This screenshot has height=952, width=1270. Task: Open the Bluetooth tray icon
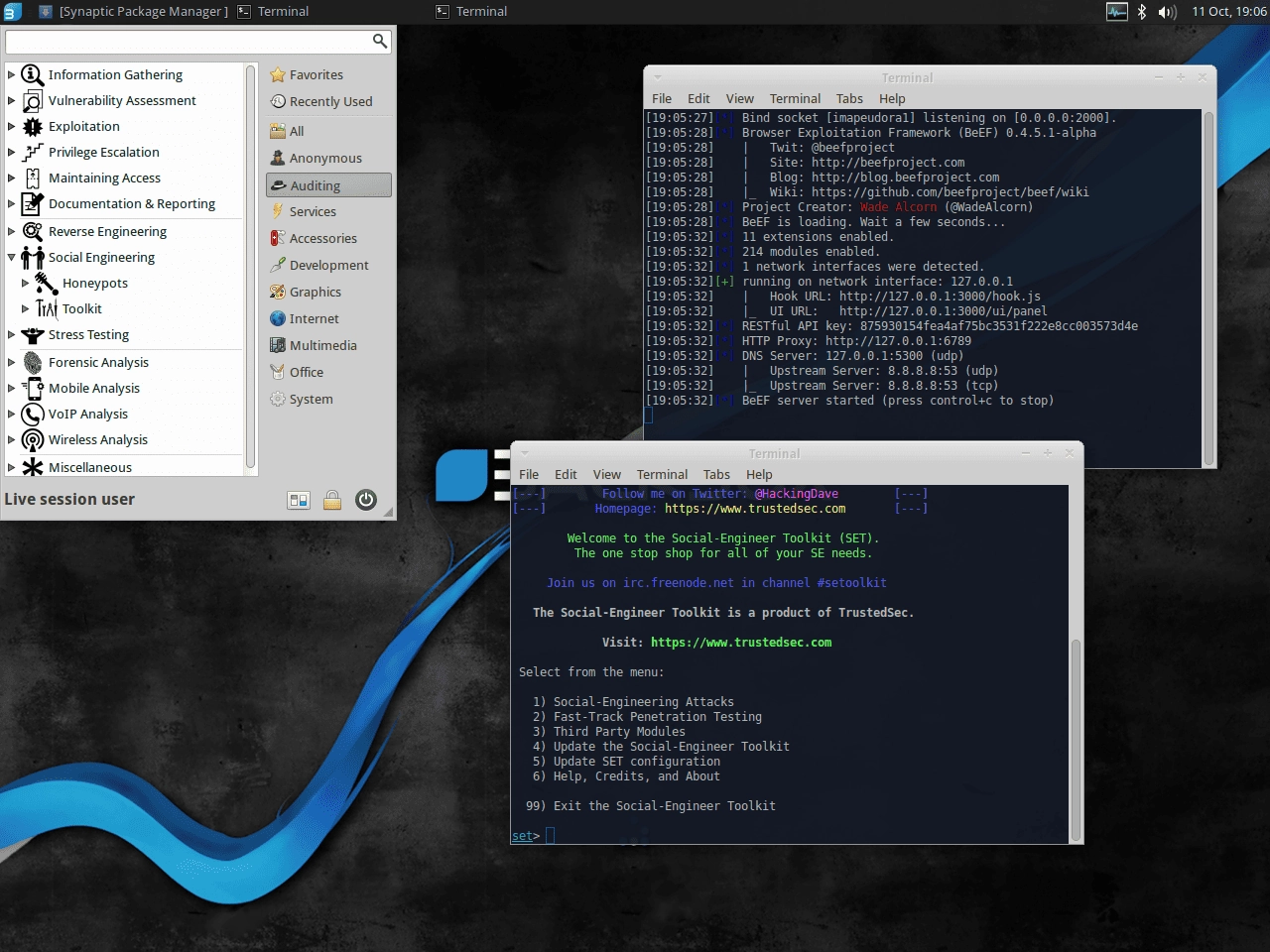1142,12
